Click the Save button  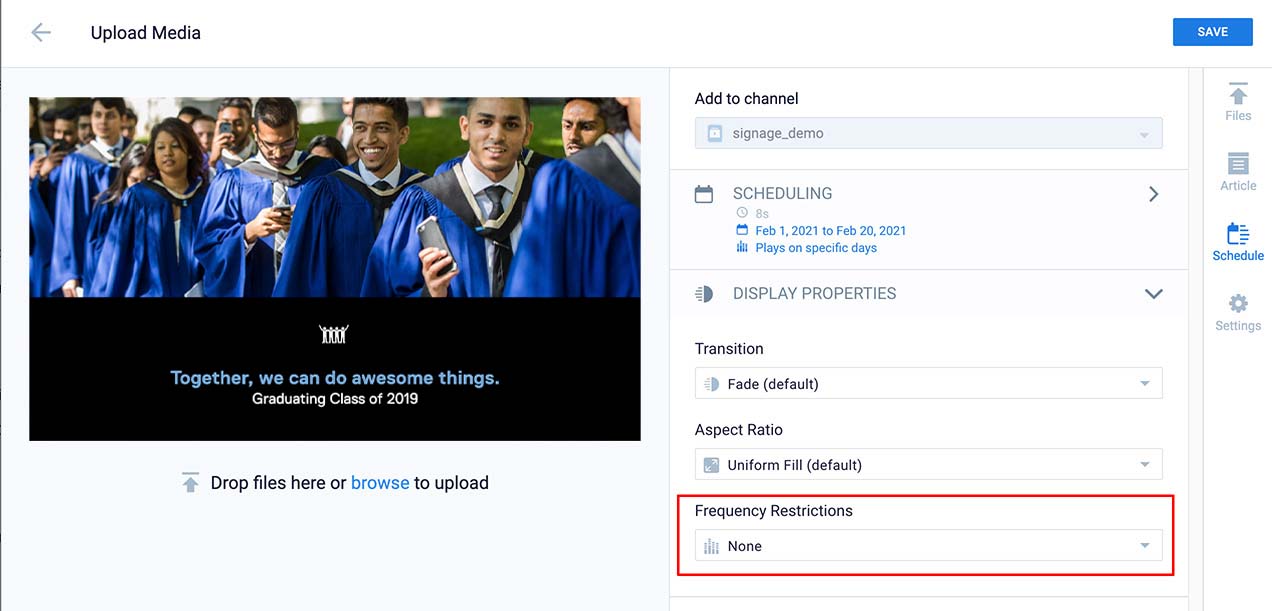(x=1212, y=32)
